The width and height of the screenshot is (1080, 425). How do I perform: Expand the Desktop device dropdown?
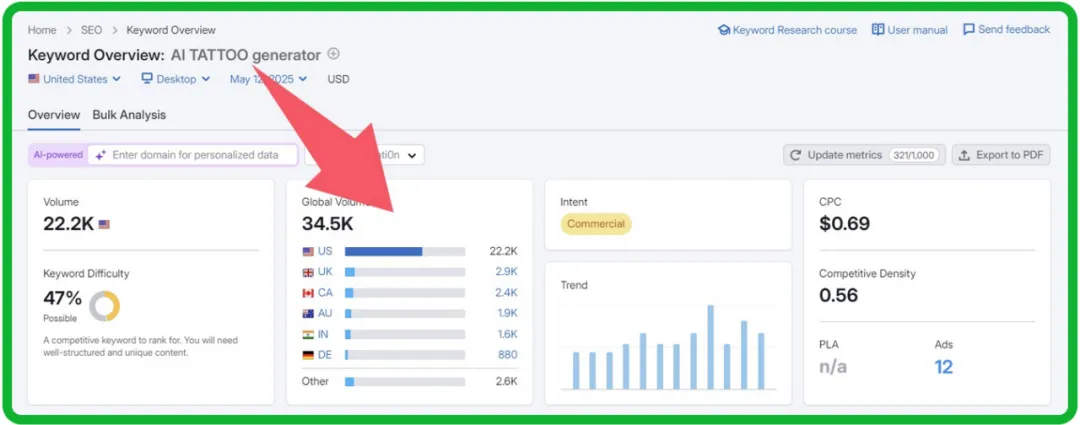pos(176,79)
